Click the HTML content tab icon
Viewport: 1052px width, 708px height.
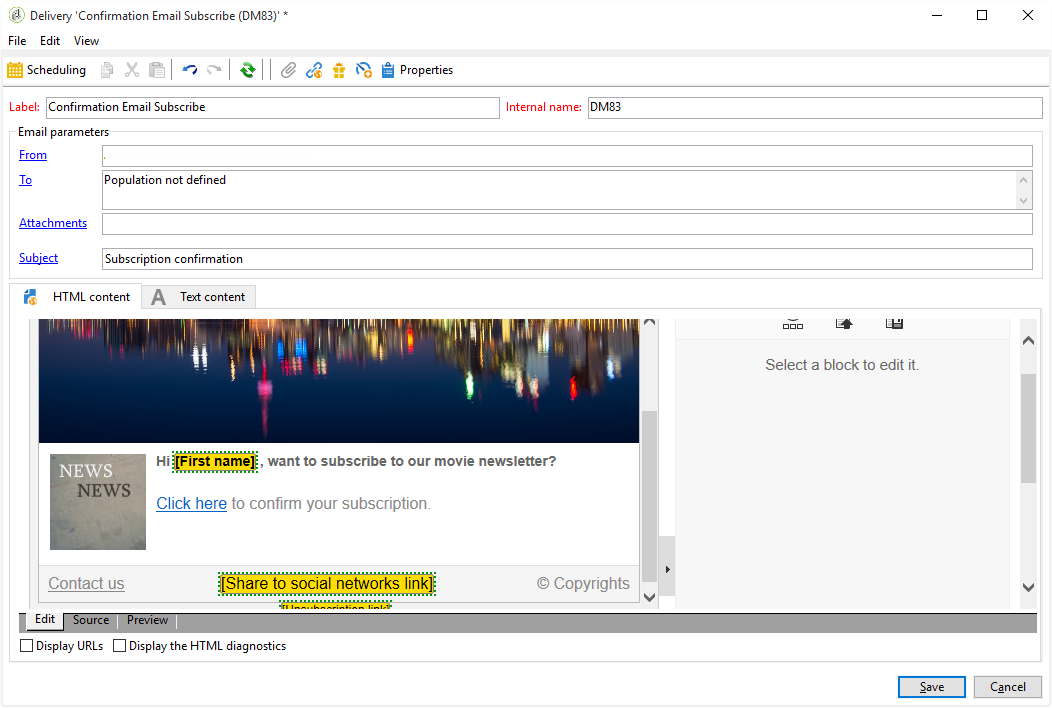click(30, 297)
